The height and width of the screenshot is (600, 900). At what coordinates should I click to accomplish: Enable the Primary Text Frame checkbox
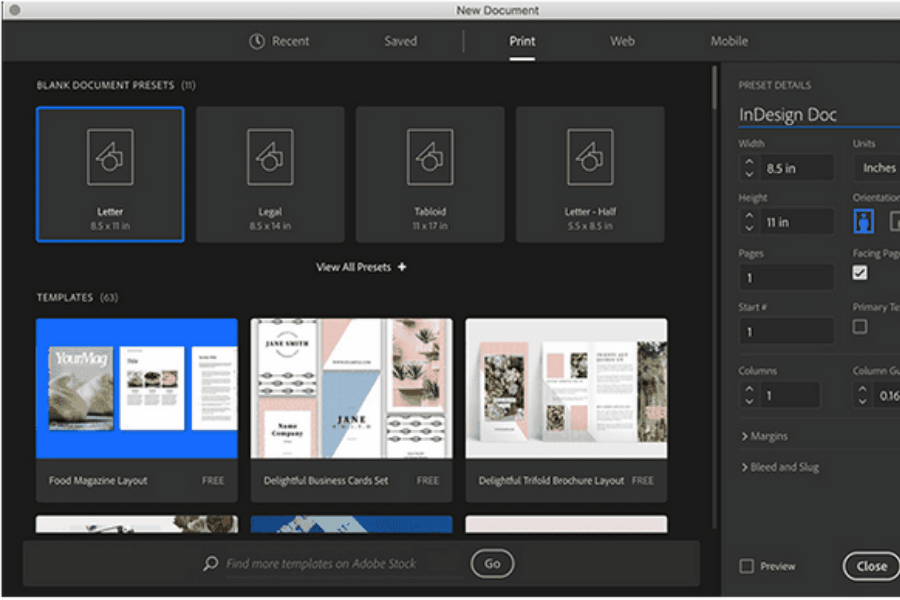click(x=860, y=327)
